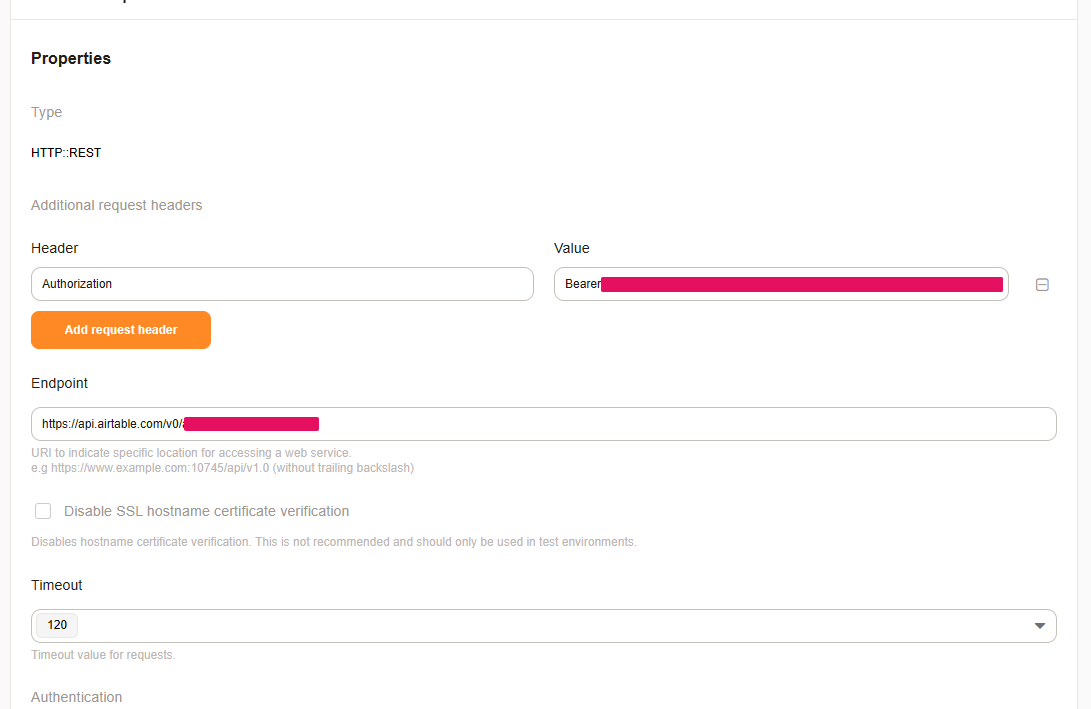Click the Disable SSL hostname verification label
Viewport: 1091px width, 709px height.
pos(206,511)
